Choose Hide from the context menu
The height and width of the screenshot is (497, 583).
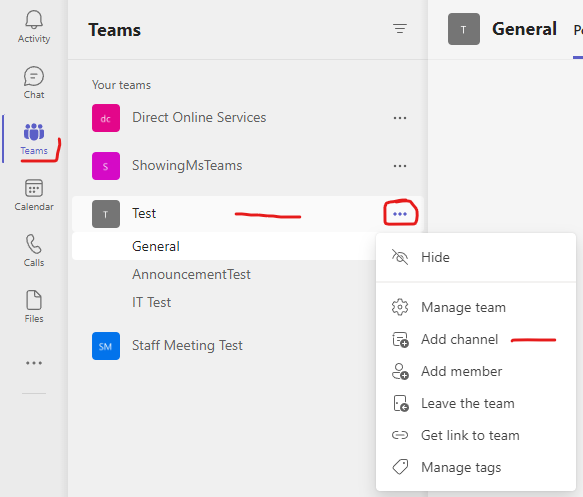pyautogui.click(x=476, y=257)
